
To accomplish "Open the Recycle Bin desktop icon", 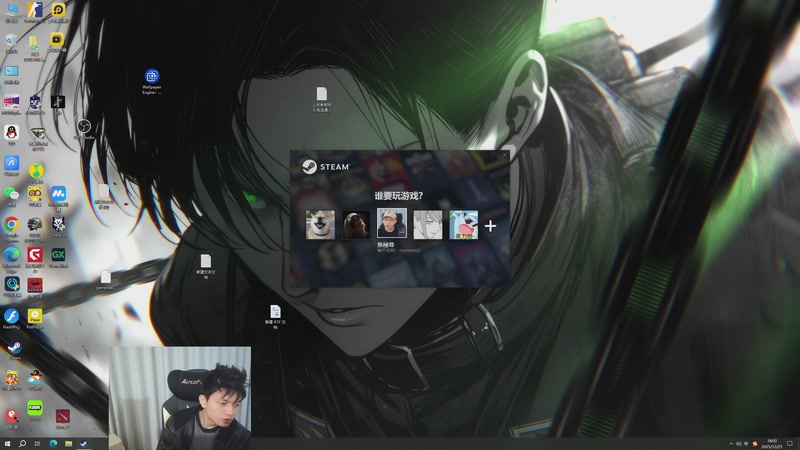I will click(11, 44).
